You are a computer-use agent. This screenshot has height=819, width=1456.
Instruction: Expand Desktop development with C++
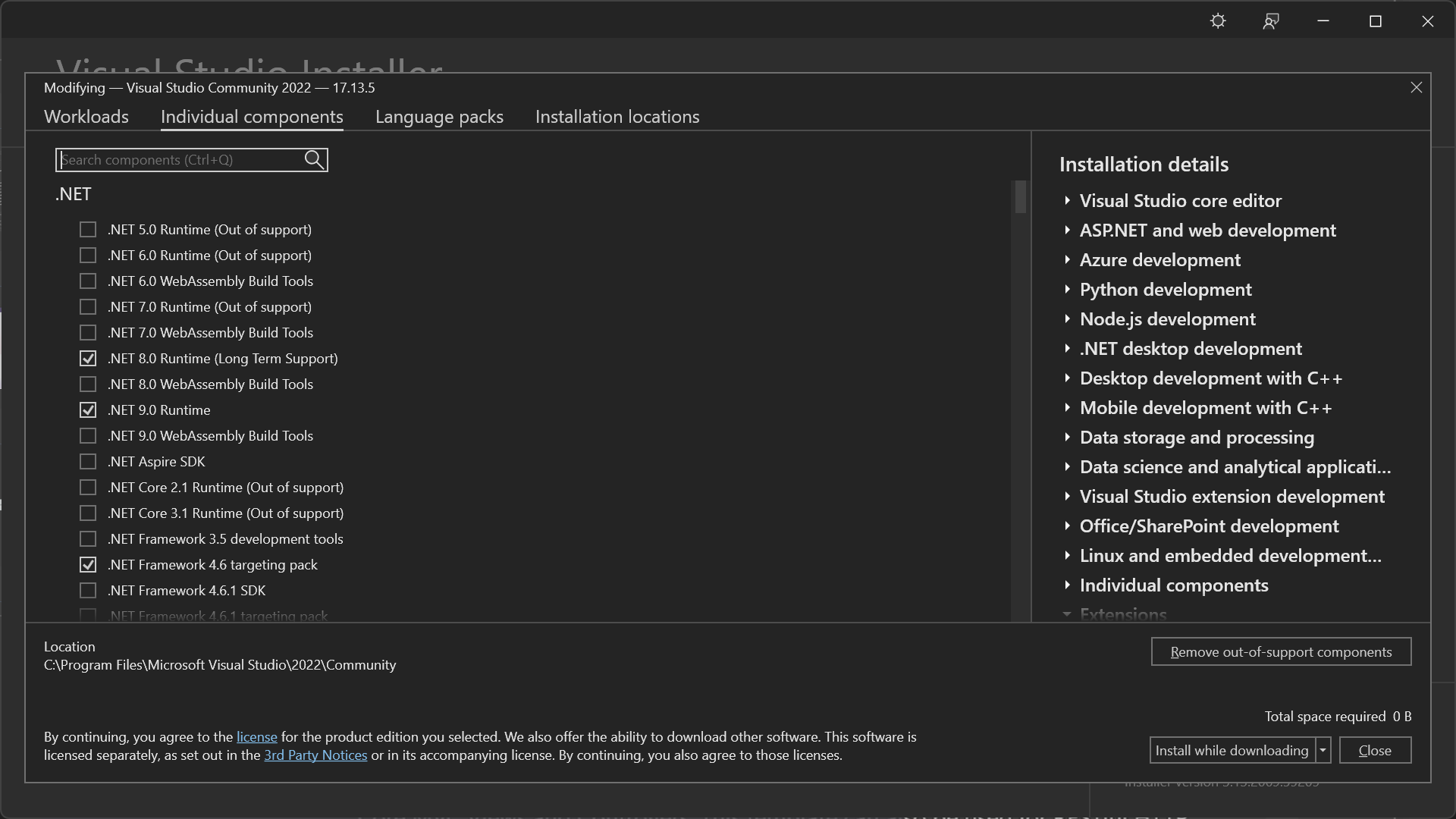pyautogui.click(x=1067, y=378)
